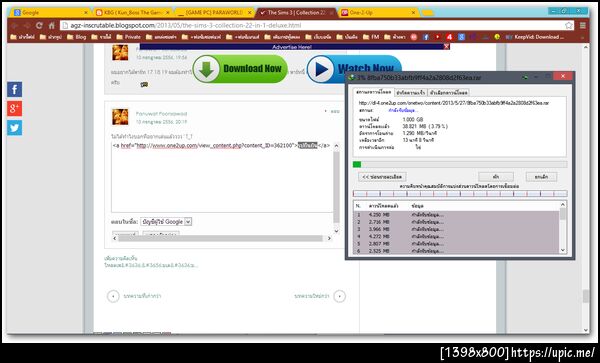Close the One-2-Up tab

coord(413,13)
